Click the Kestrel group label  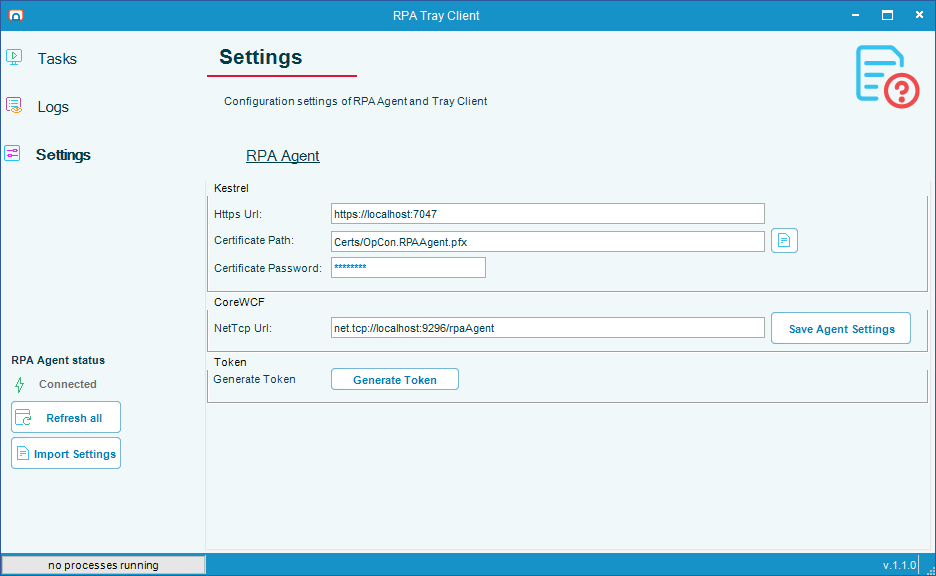click(231, 188)
